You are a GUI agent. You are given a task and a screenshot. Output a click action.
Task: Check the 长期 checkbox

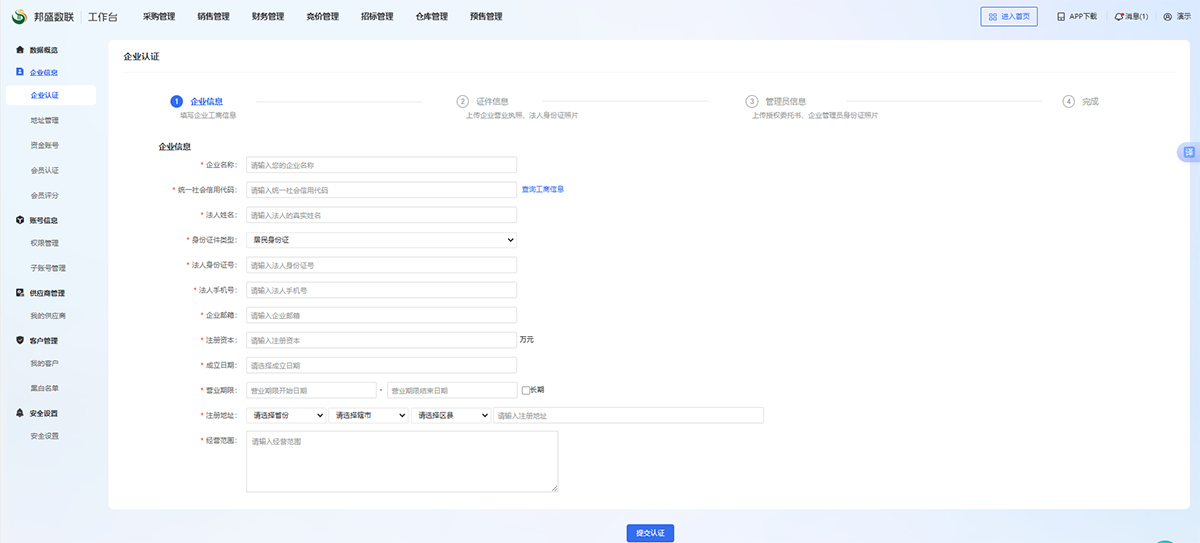pos(526,390)
